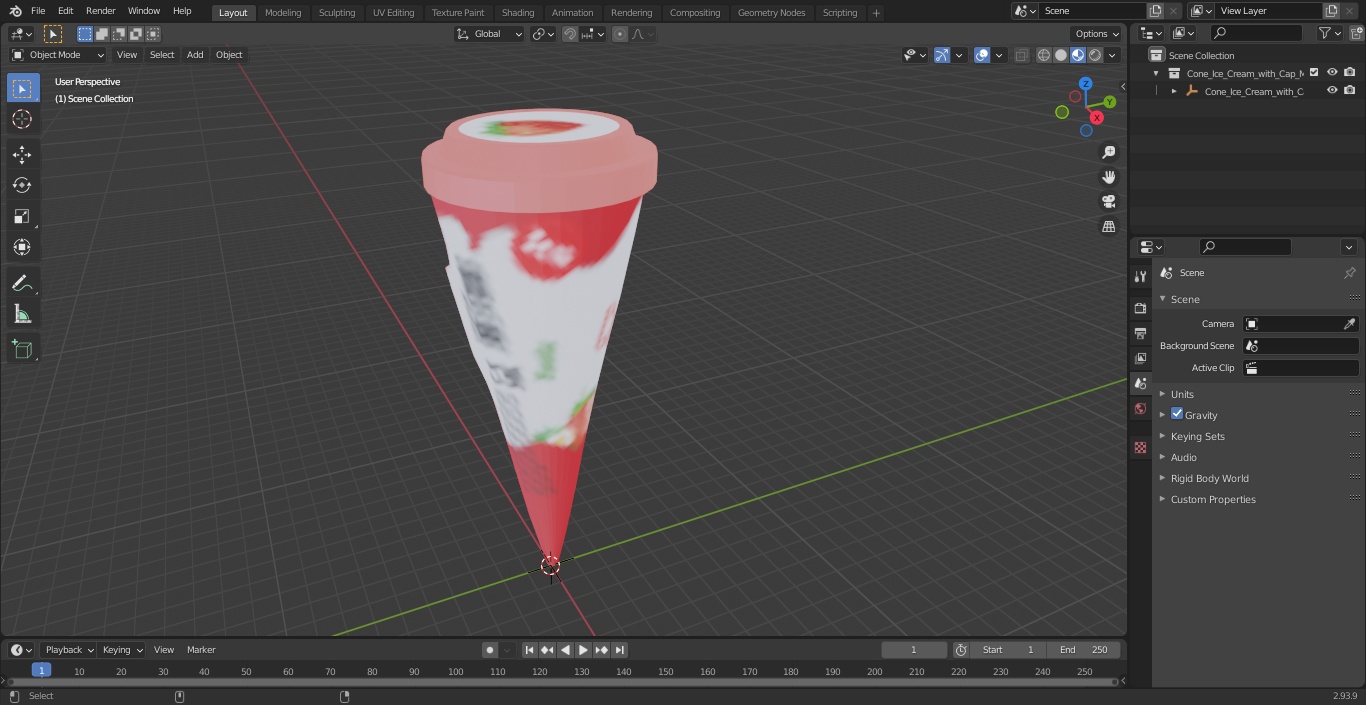Click the pan view hand icon

(x=1108, y=177)
